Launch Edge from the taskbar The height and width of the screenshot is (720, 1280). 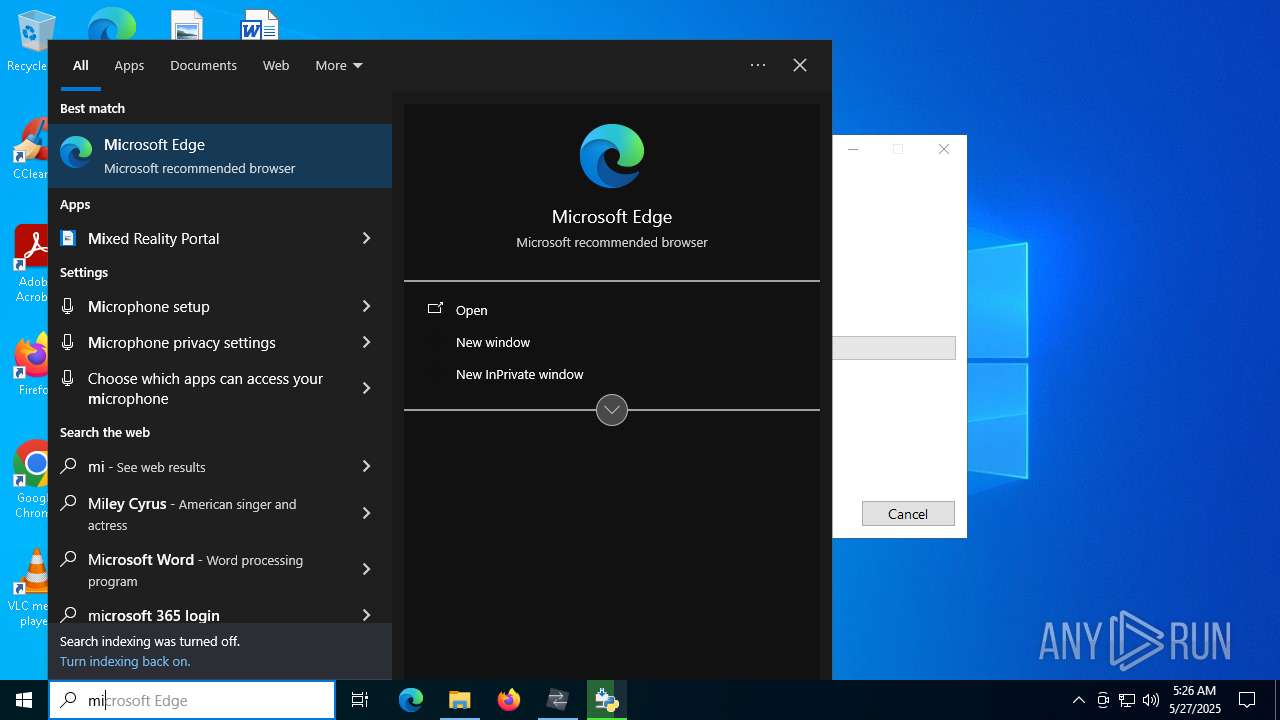click(x=411, y=700)
